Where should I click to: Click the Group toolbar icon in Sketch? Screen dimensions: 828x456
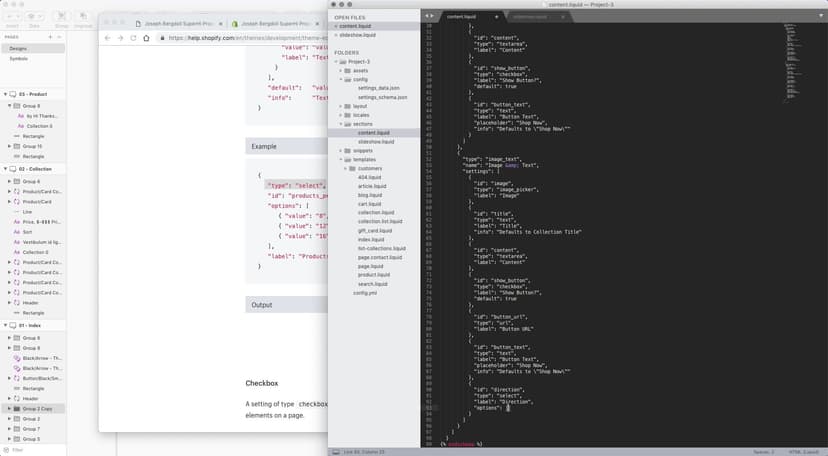59,18
